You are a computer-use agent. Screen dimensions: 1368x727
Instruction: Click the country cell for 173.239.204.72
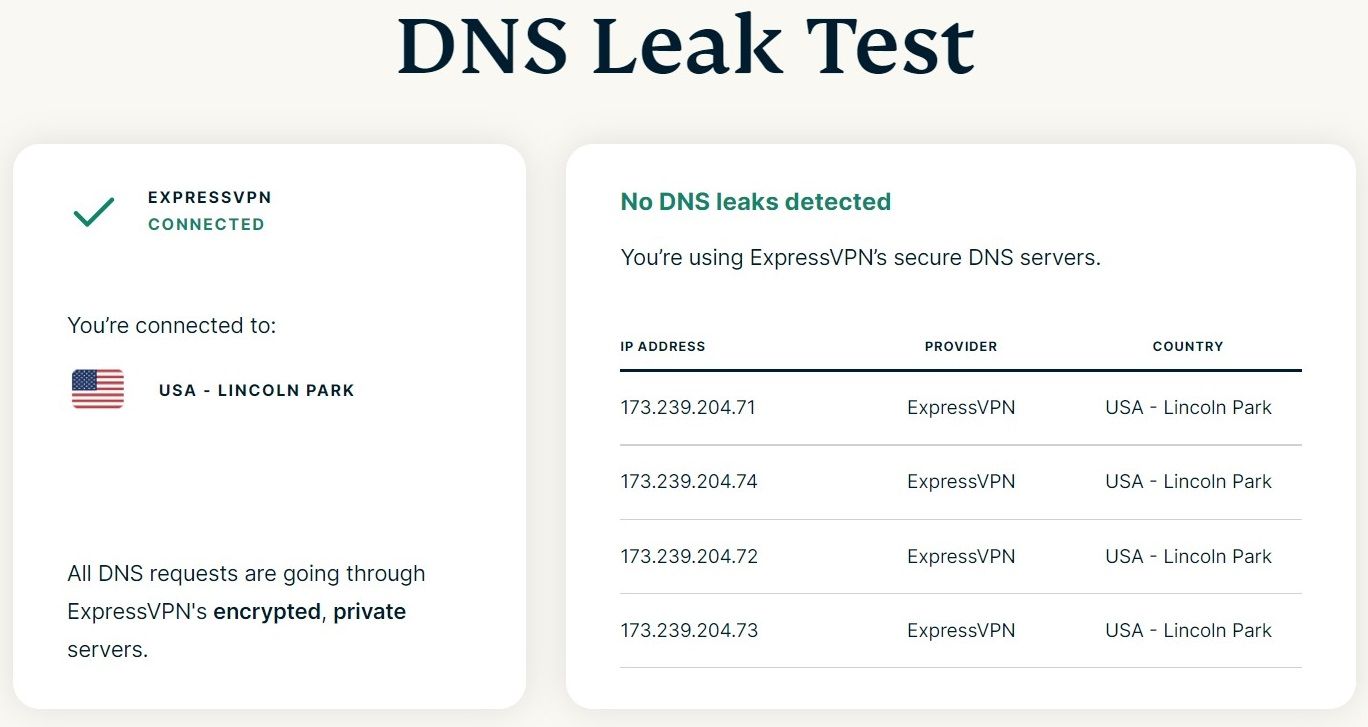(x=1188, y=557)
